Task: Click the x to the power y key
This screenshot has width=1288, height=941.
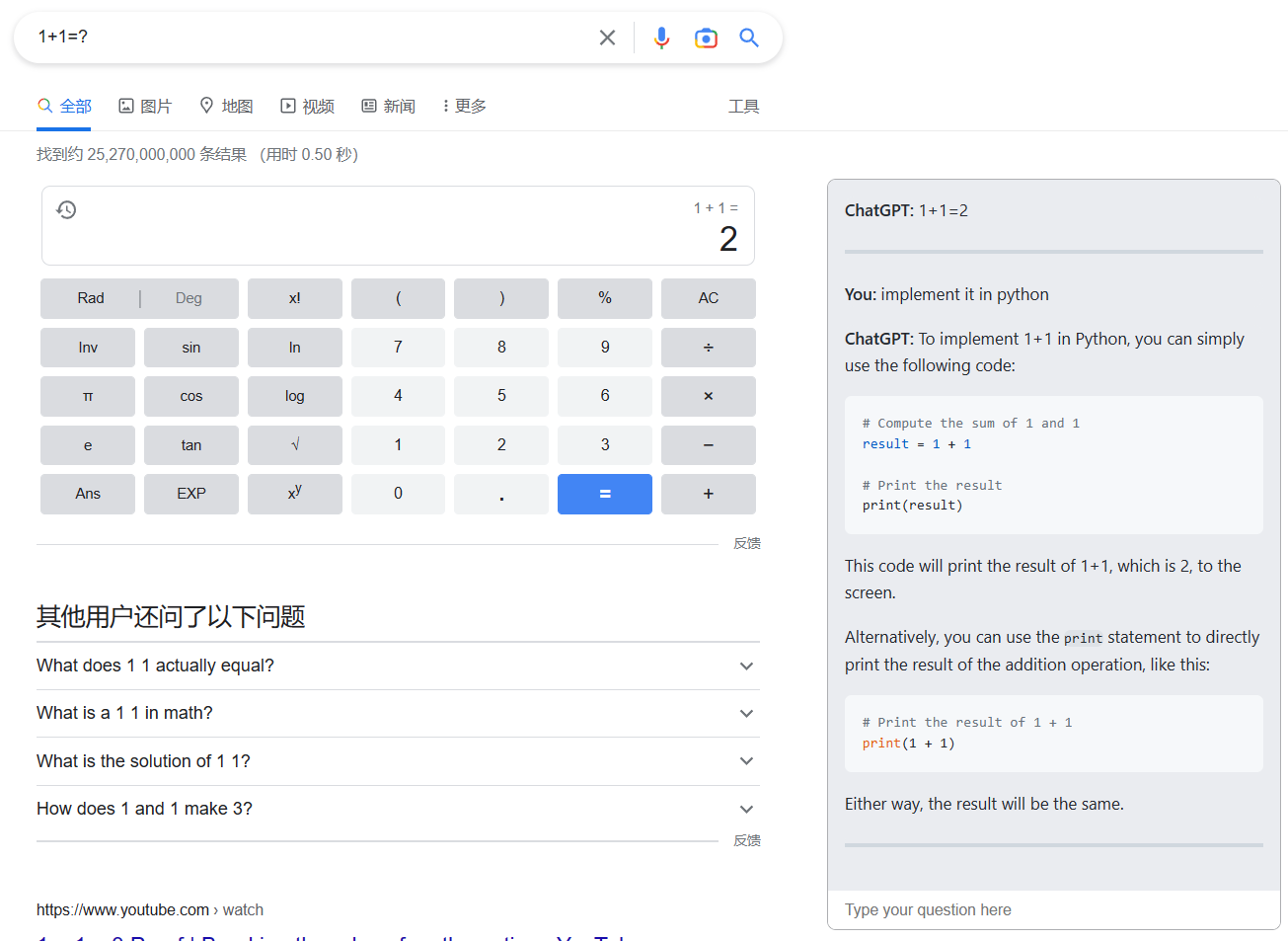Action: (295, 494)
